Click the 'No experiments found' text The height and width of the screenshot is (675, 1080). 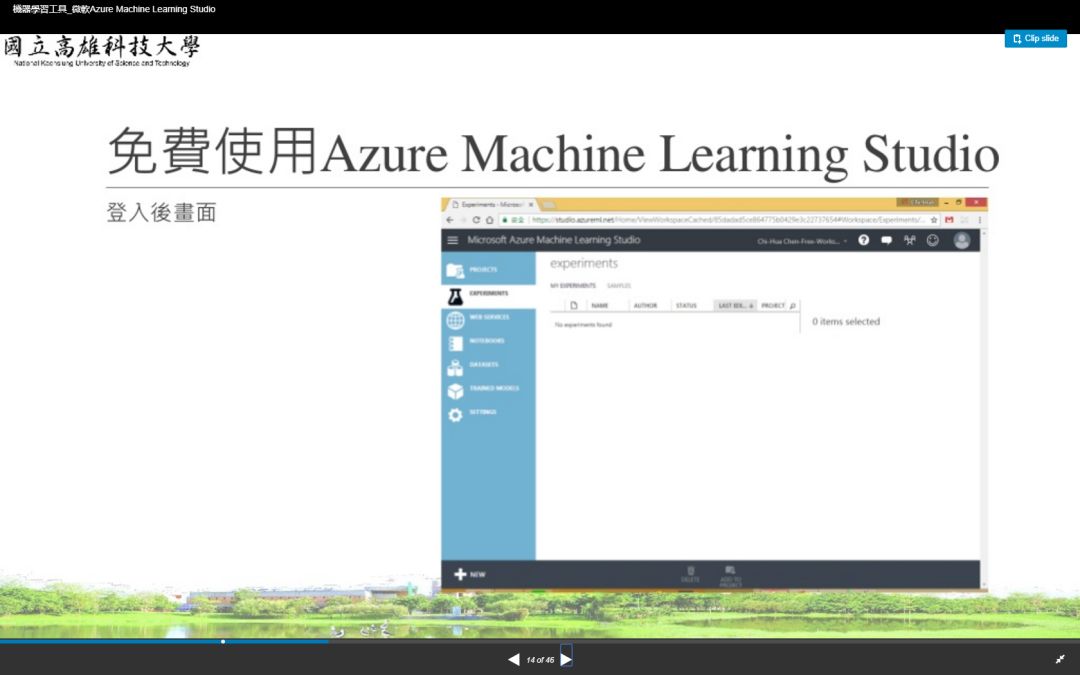(583, 324)
